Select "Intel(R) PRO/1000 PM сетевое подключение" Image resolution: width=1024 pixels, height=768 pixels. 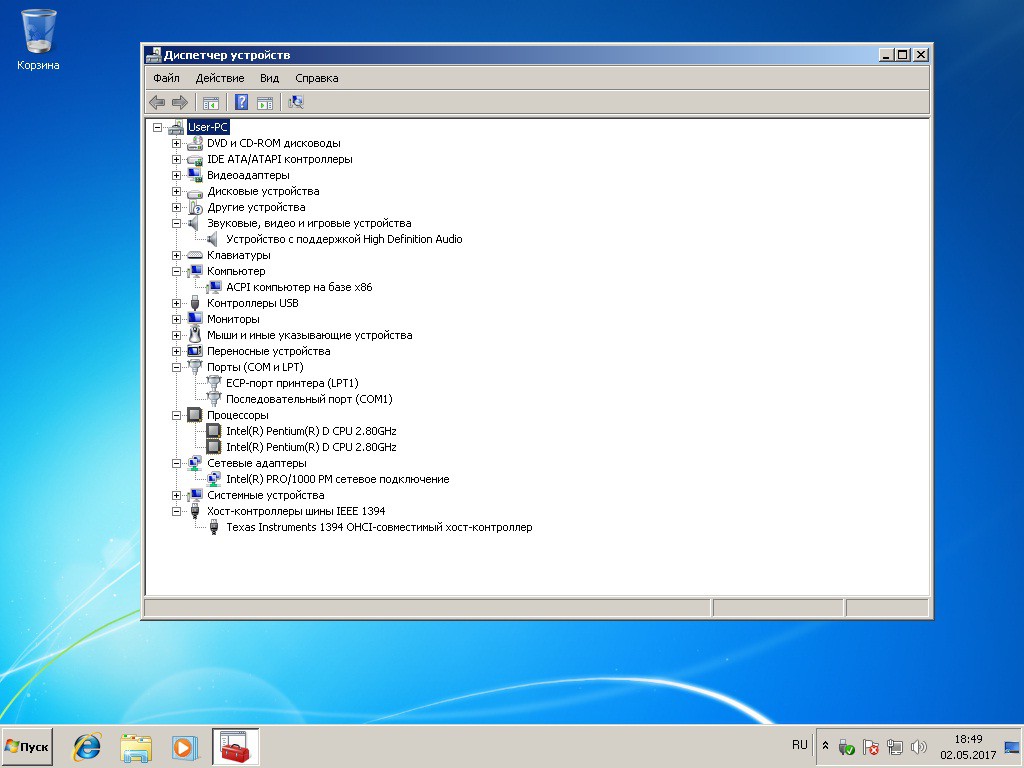point(338,479)
